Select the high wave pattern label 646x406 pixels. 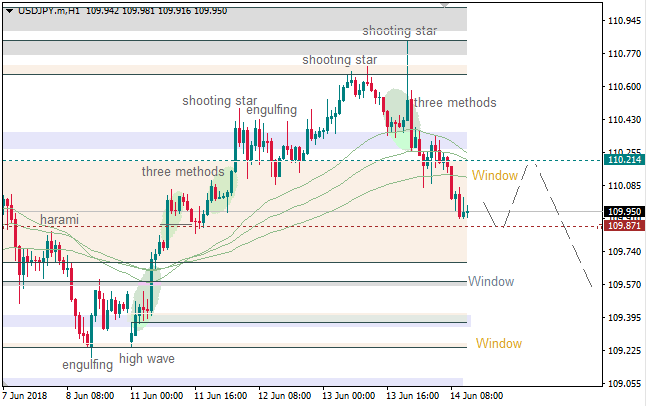click(x=147, y=358)
